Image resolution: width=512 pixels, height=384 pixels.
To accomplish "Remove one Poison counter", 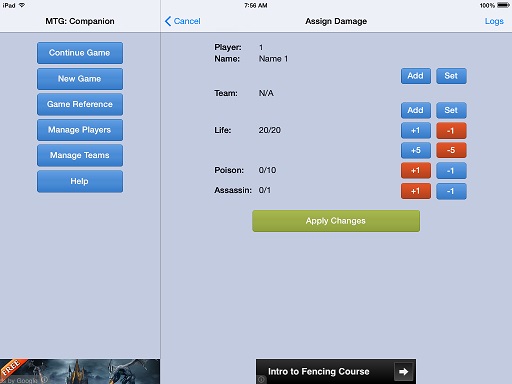I will pyautogui.click(x=451, y=171).
